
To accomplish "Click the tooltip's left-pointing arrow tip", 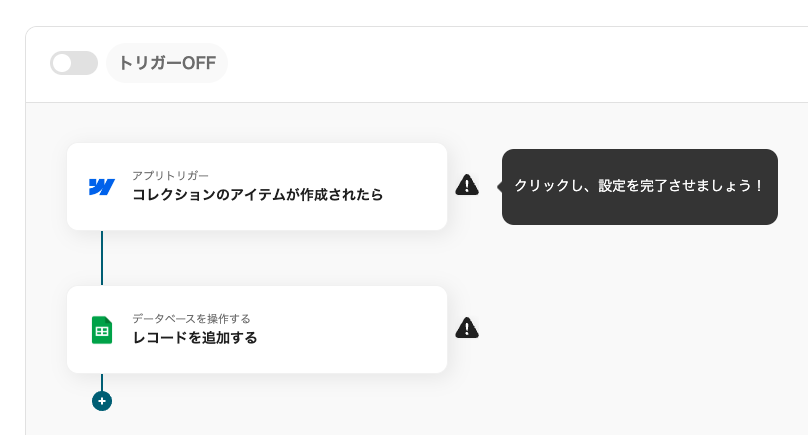I will point(499,186).
